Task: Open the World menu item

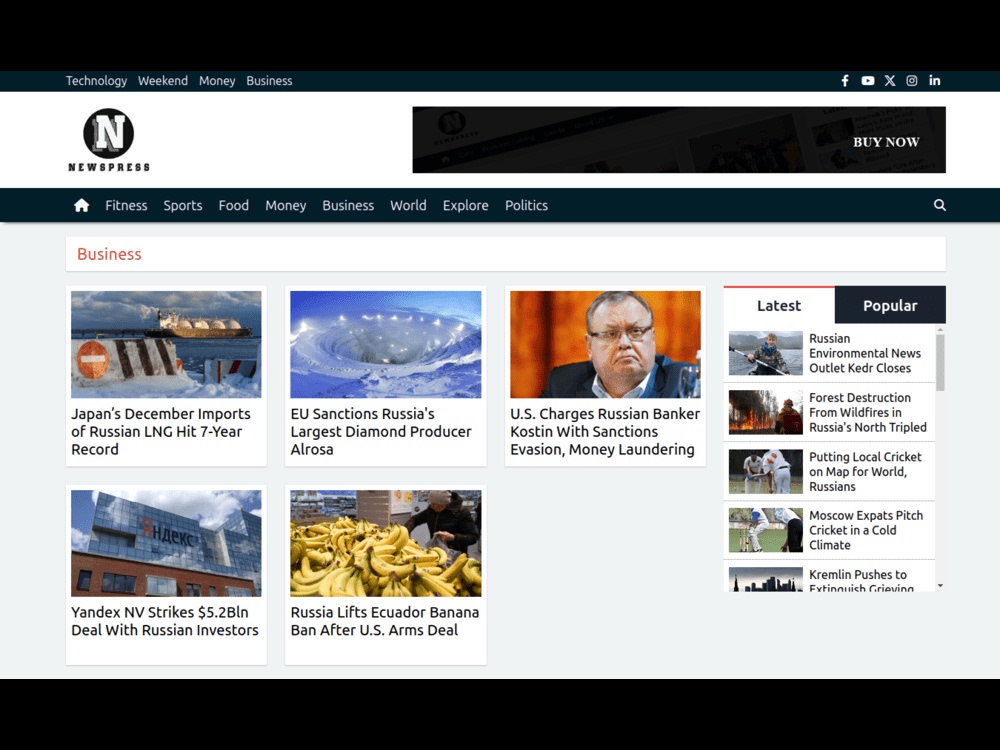Action: pos(408,205)
